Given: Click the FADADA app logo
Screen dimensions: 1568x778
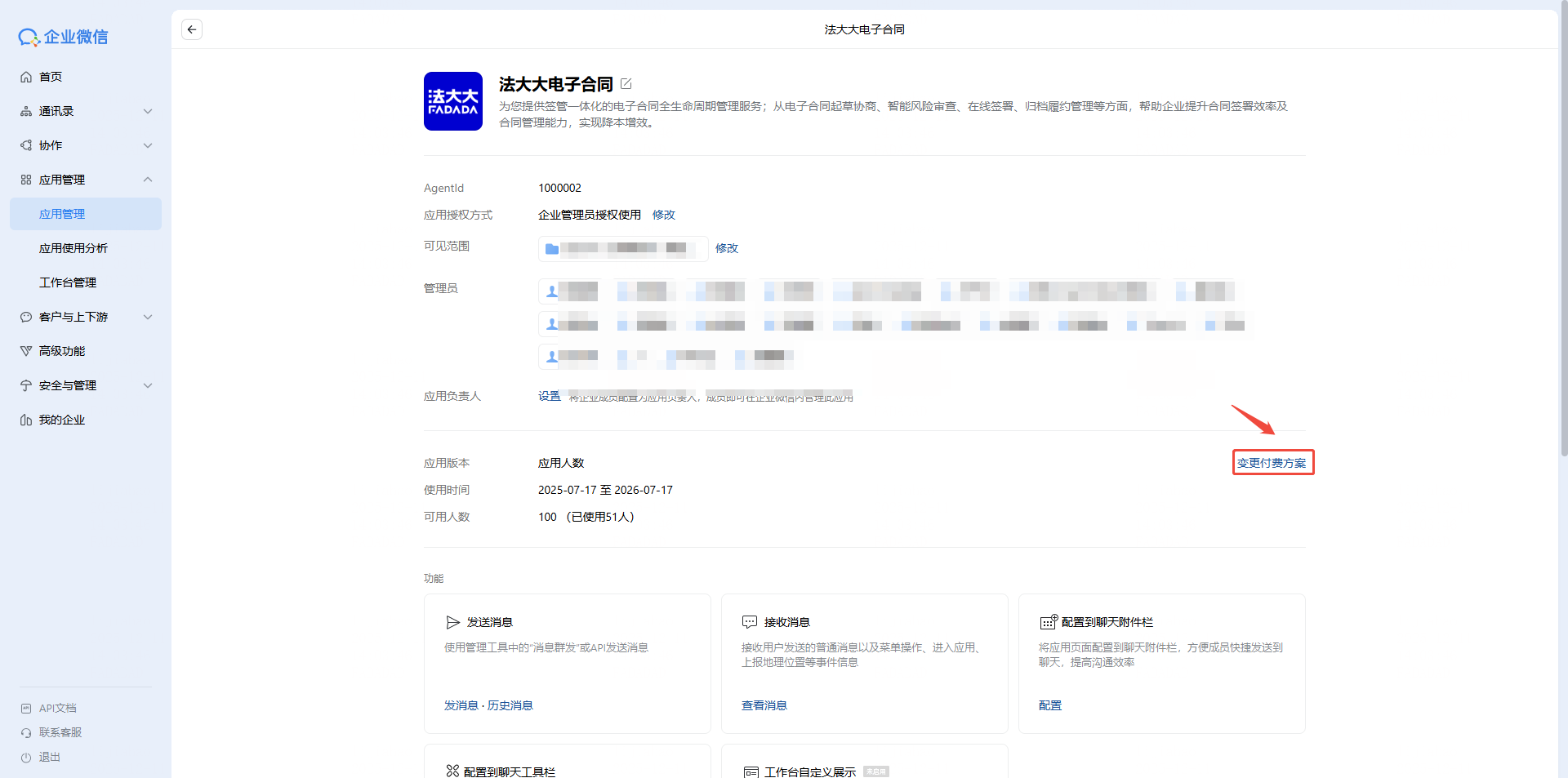Looking at the screenshot, I should point(453,101).
